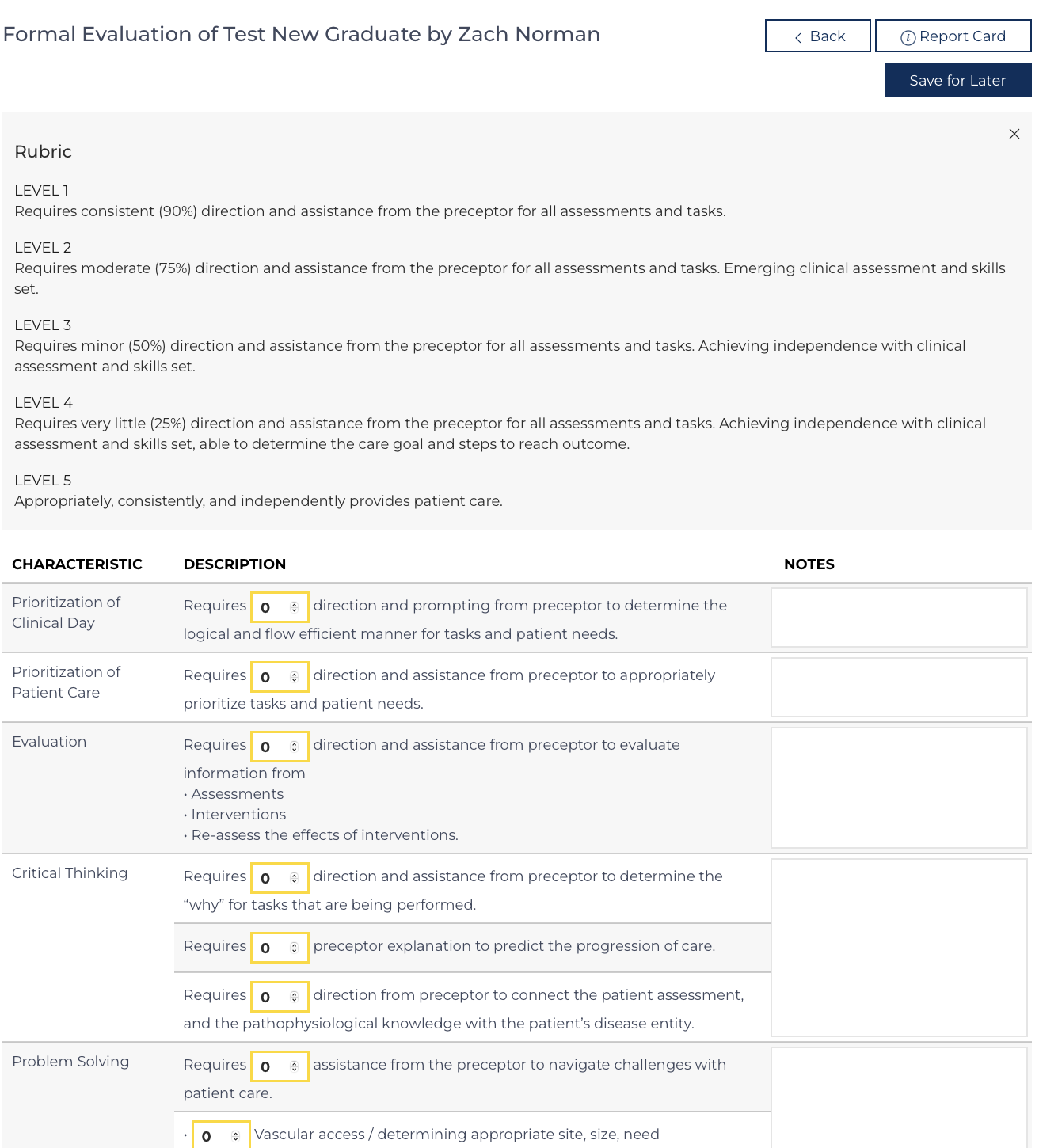Image resolution: width=1039 pixels, height=1148 pixels.
Task: Click the Back button
Action: coord(817,36)
